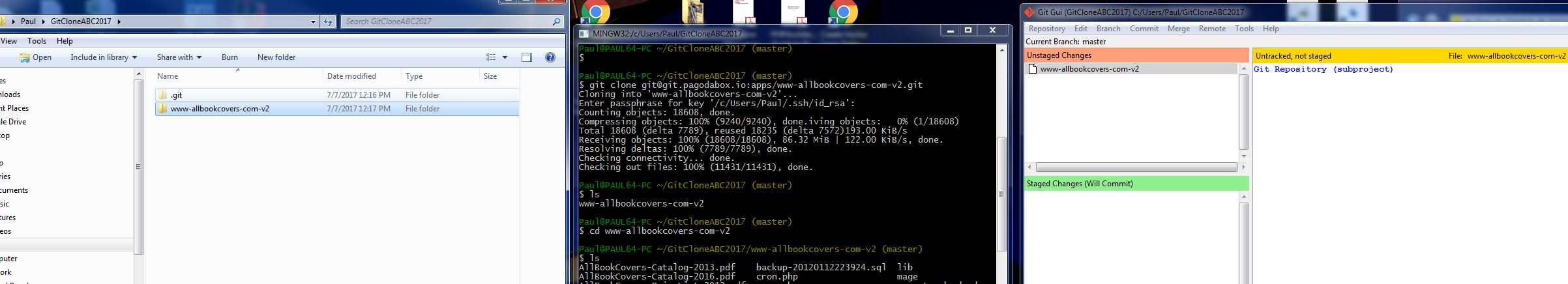The height and width of the screenshot is (284, 1568).
Task: Click the Open folder icon in Explorer toolbar
Action: (25, 57)
